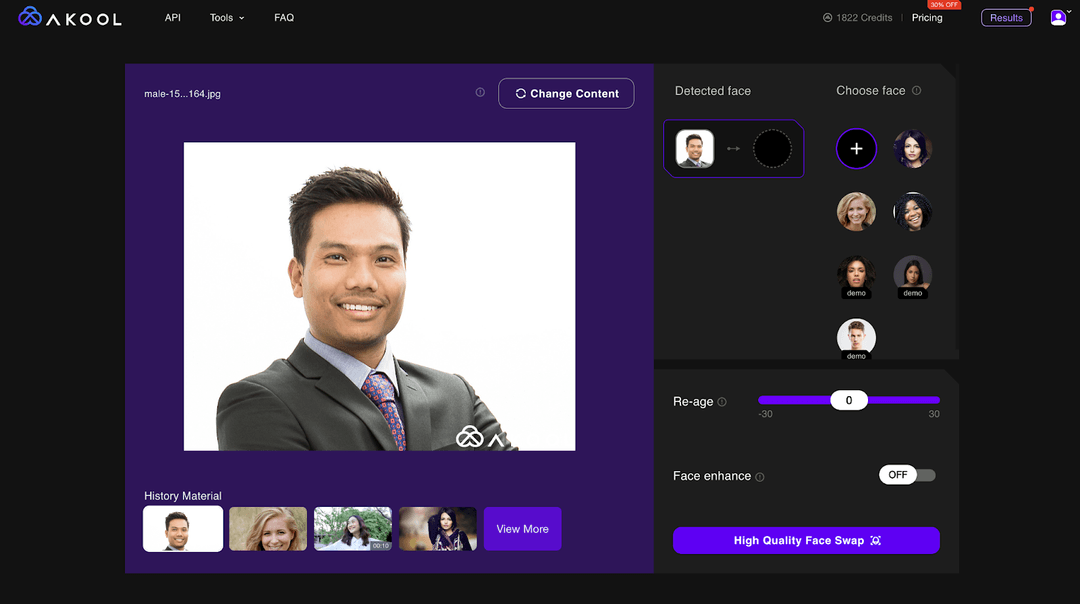This screenshot has height=604, width=1080.
Task: Open the Pricing page
Action: (x=927, y=17)
